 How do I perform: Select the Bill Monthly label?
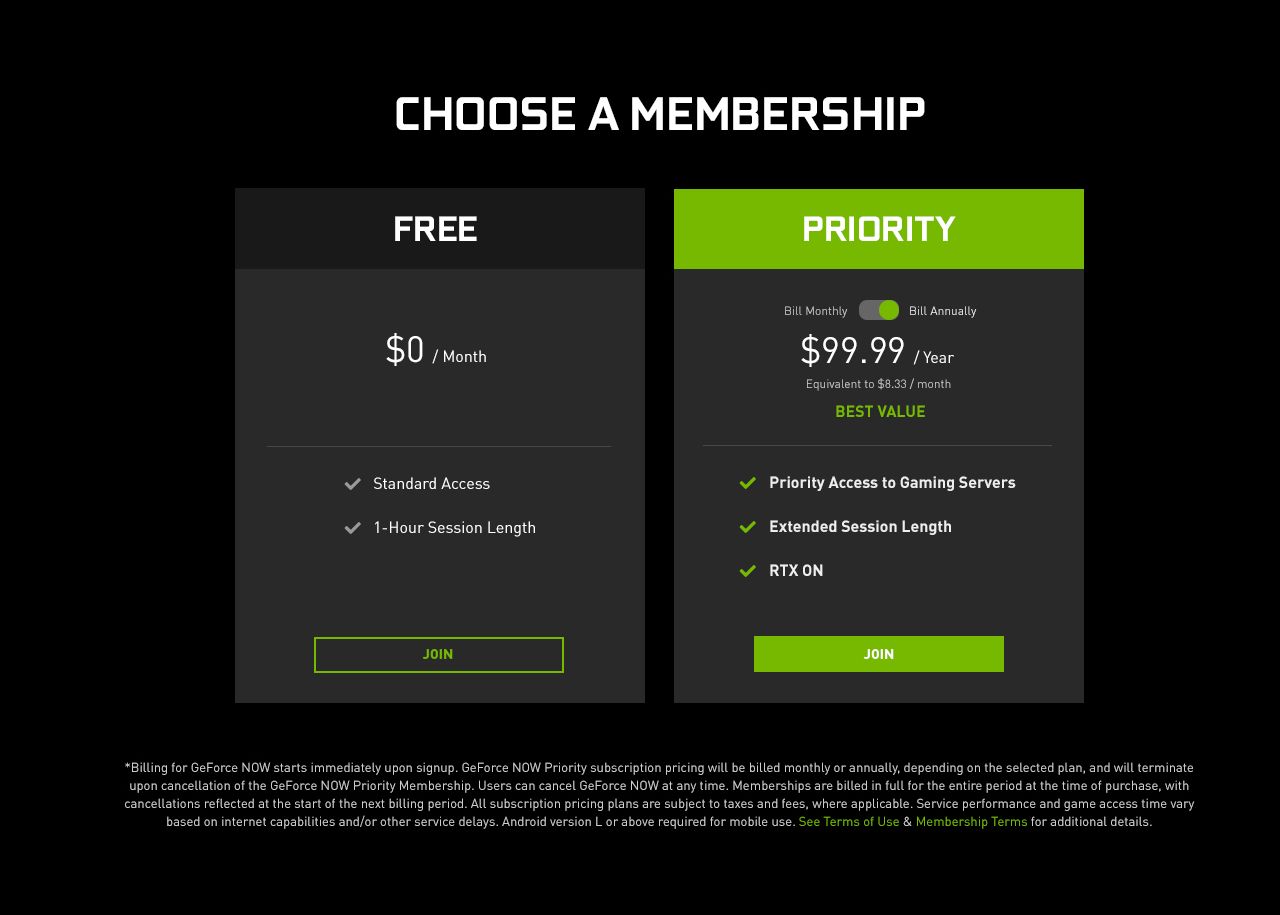[815, 311]
